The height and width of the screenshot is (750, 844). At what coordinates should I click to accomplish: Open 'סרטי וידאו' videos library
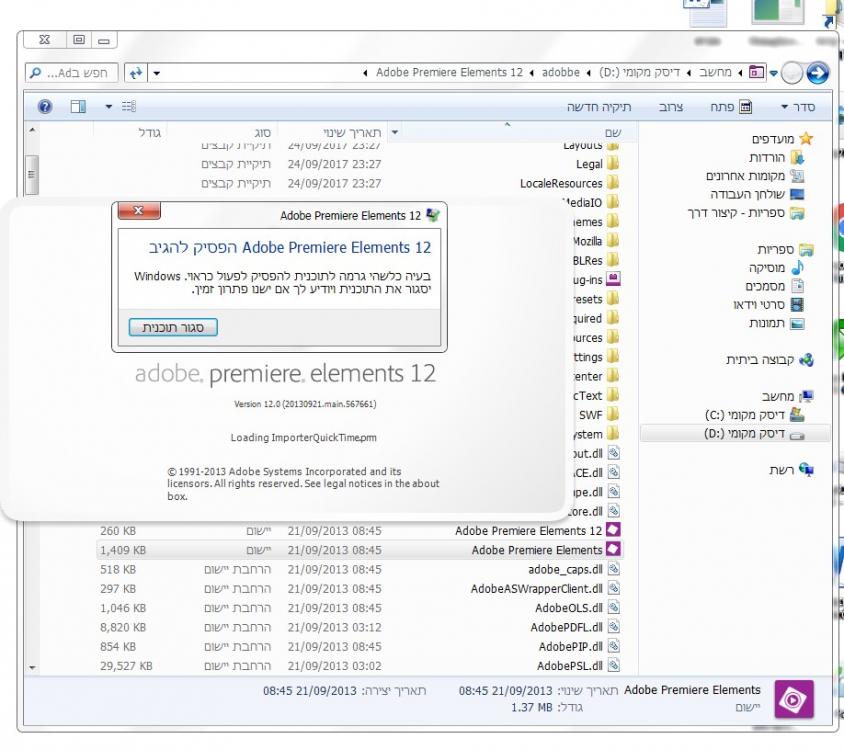coord(759,305)
